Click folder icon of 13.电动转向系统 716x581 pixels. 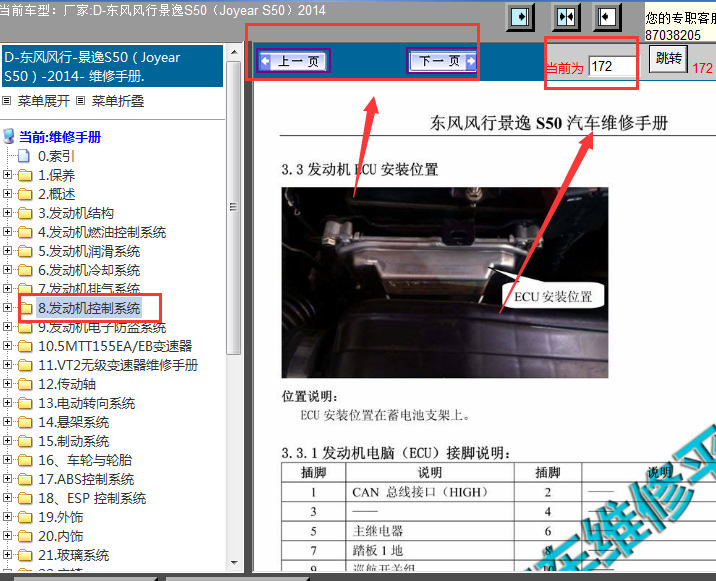coord(25,404)
